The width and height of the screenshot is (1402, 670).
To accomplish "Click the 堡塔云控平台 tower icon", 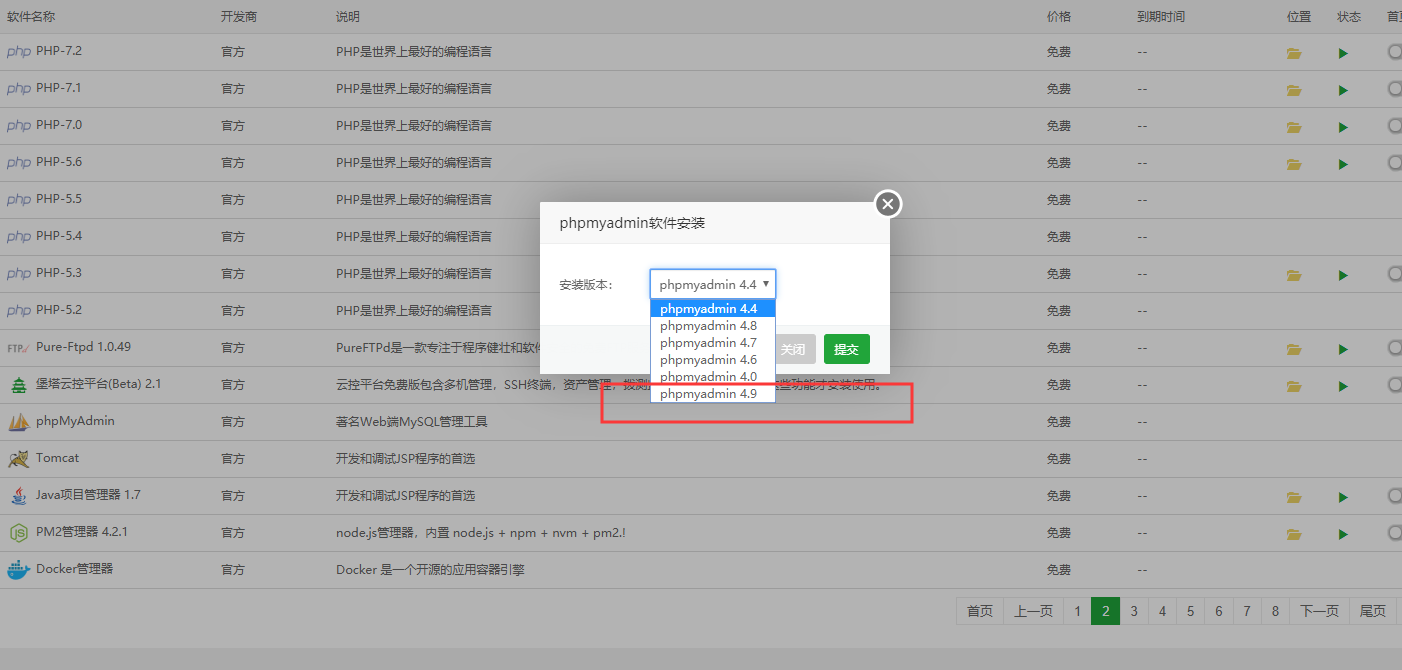I will (x=18, y=385).
